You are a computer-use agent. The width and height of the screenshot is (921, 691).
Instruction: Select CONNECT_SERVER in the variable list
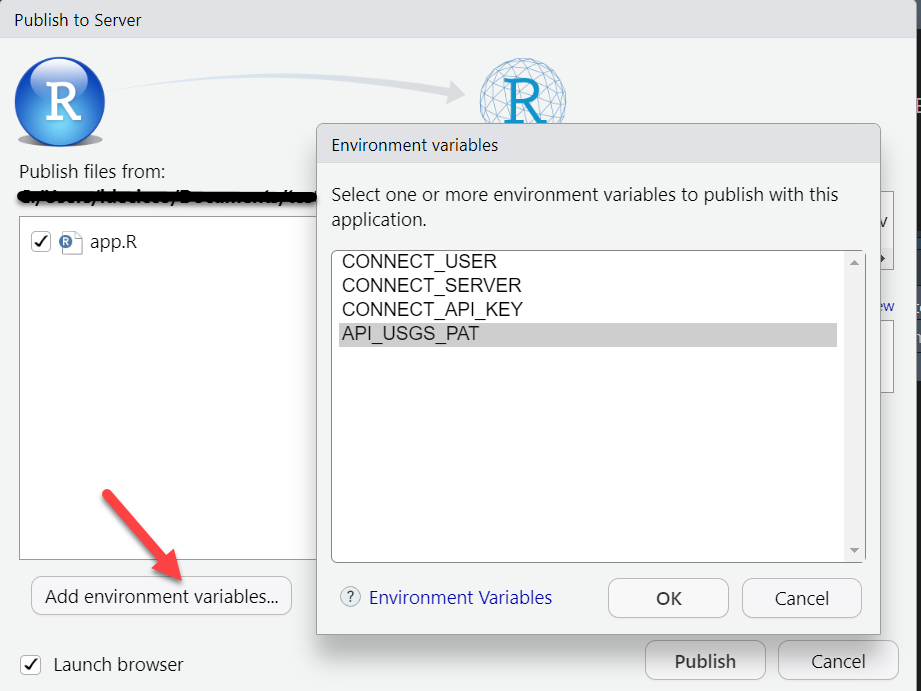(431, 286)
